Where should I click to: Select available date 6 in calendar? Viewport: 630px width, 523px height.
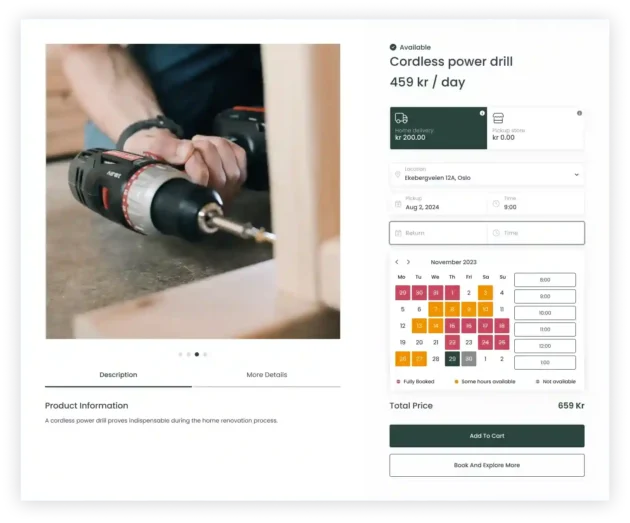pyautogui.click(x=419, y=309)
